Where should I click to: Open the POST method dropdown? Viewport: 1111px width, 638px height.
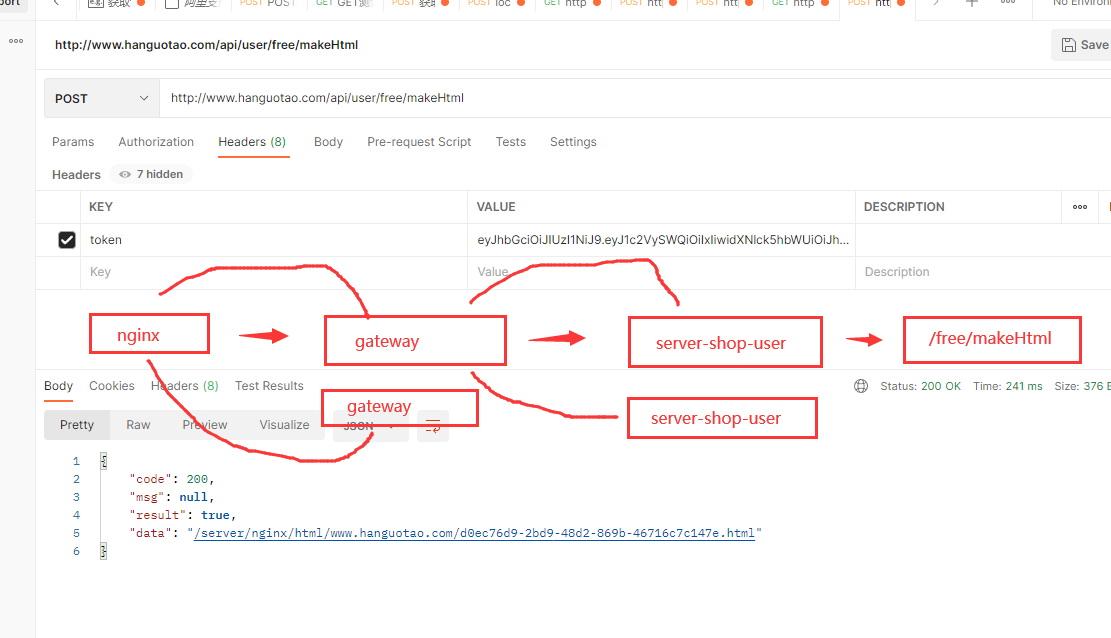tap(102, 99)
